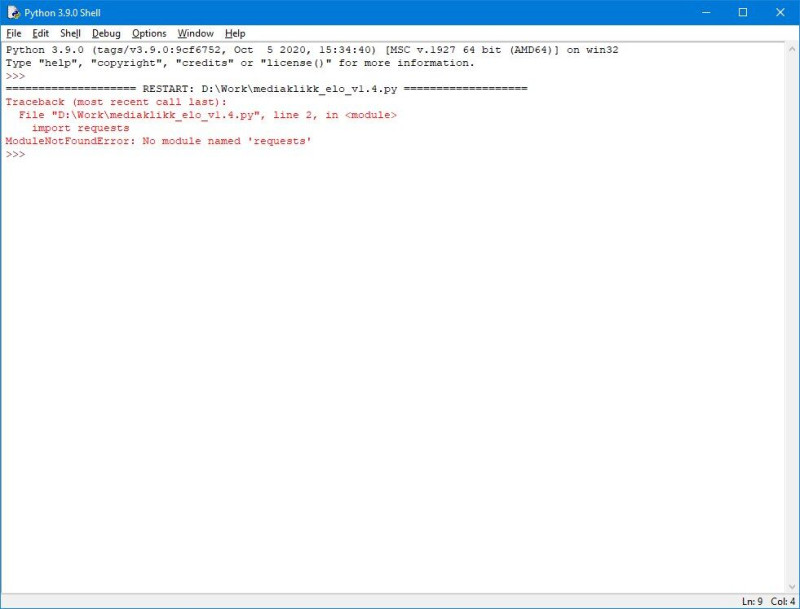Image resolution: width=800 pixels, height=609 pixels.
Task: Click the 'Python 3.9.0 Shell' window title
Action: [62, 13]
